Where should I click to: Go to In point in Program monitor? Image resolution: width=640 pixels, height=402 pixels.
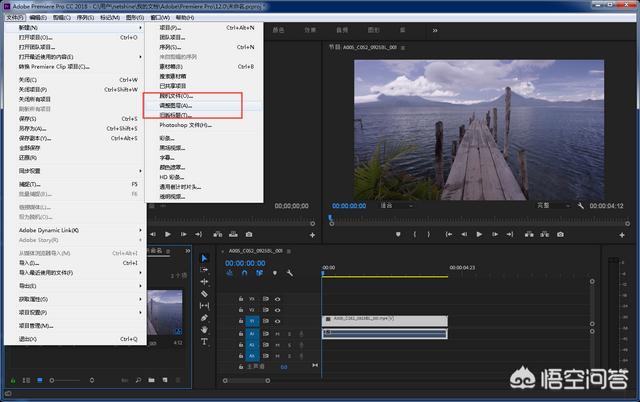(x=449, y=234)
